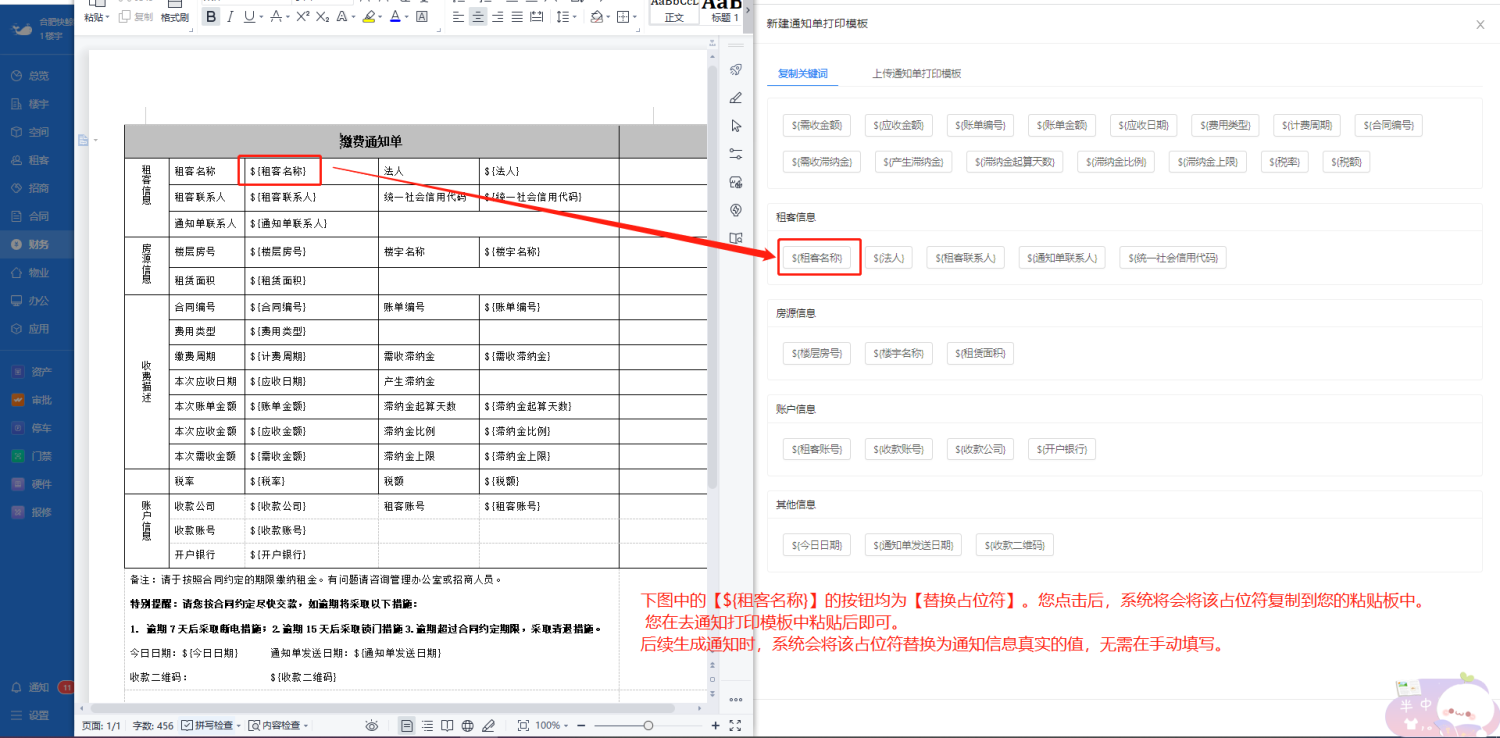
Task: Copy the ${租客名称} placeholder keyword
Action: pyautogui.click(x=816, y=258)
